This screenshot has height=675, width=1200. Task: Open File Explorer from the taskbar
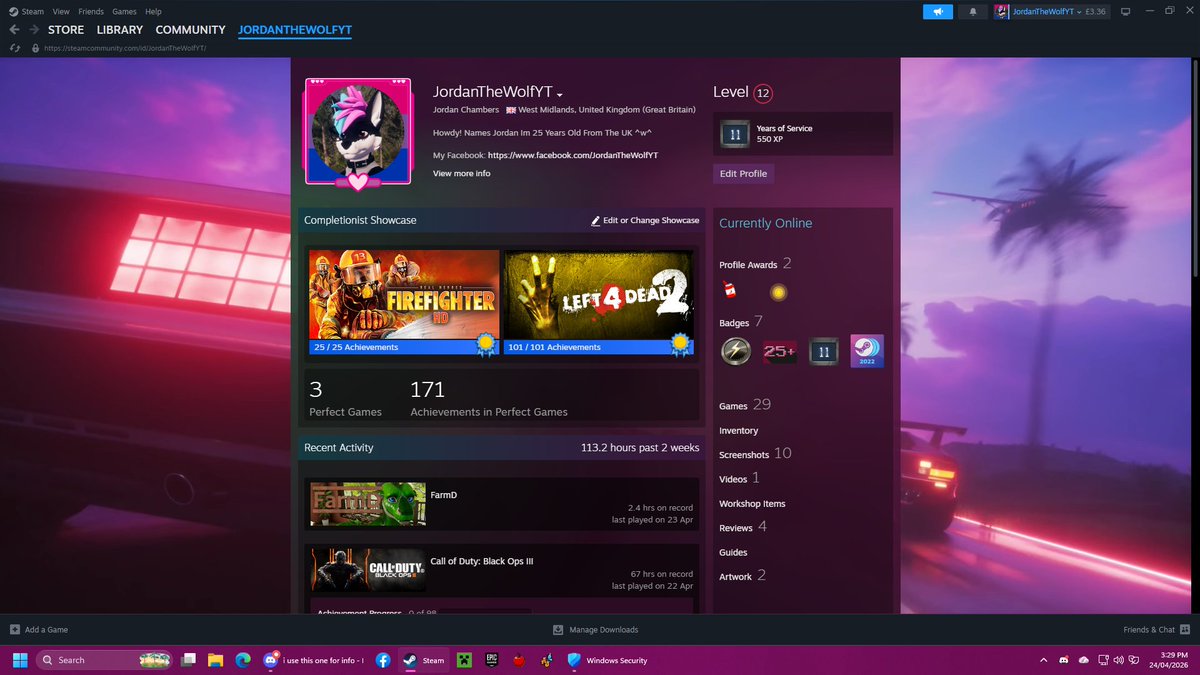coord(215,660)
